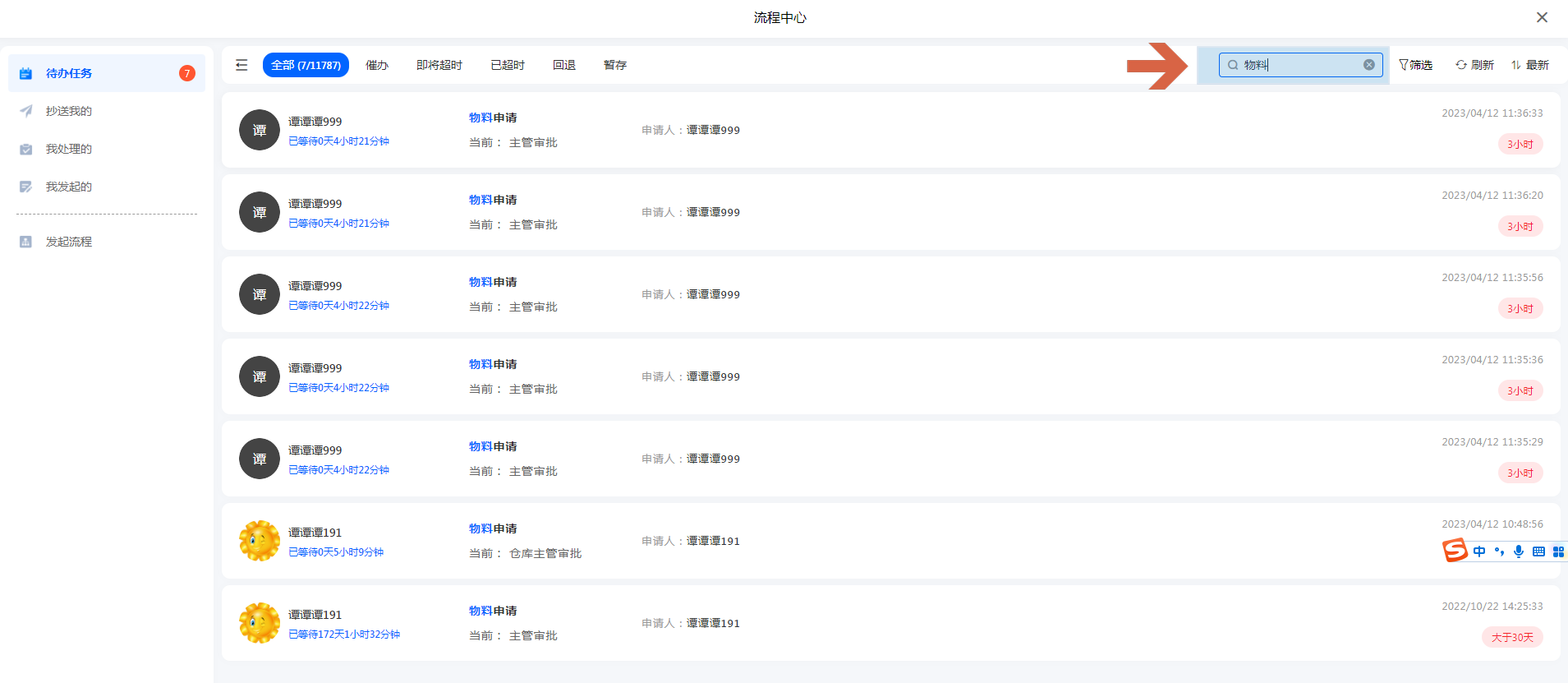Clear the search box text

tap(1368, 65)
